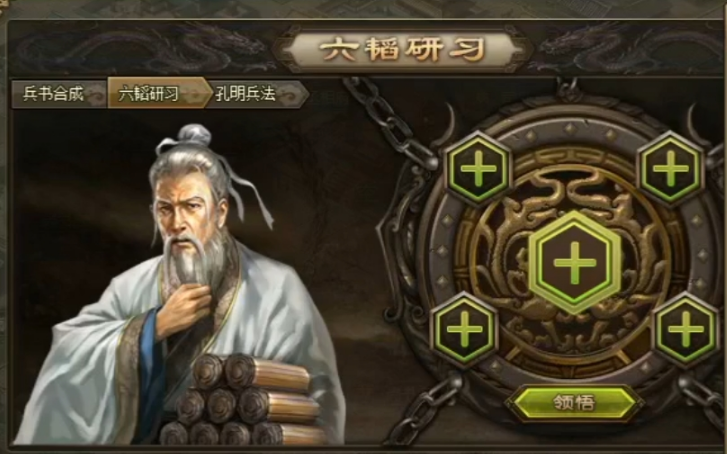Click the bottom-left green plus hexagon slot

pos(465,329)
